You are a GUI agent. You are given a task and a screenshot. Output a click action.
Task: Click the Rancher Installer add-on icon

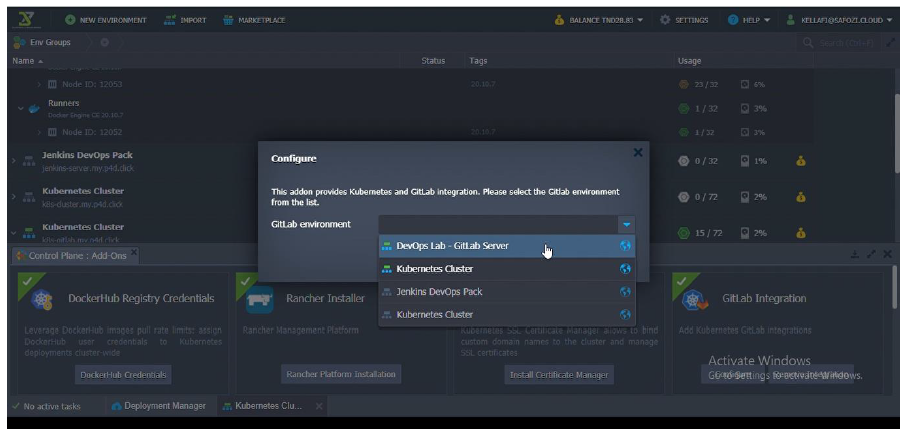(259, 299)
